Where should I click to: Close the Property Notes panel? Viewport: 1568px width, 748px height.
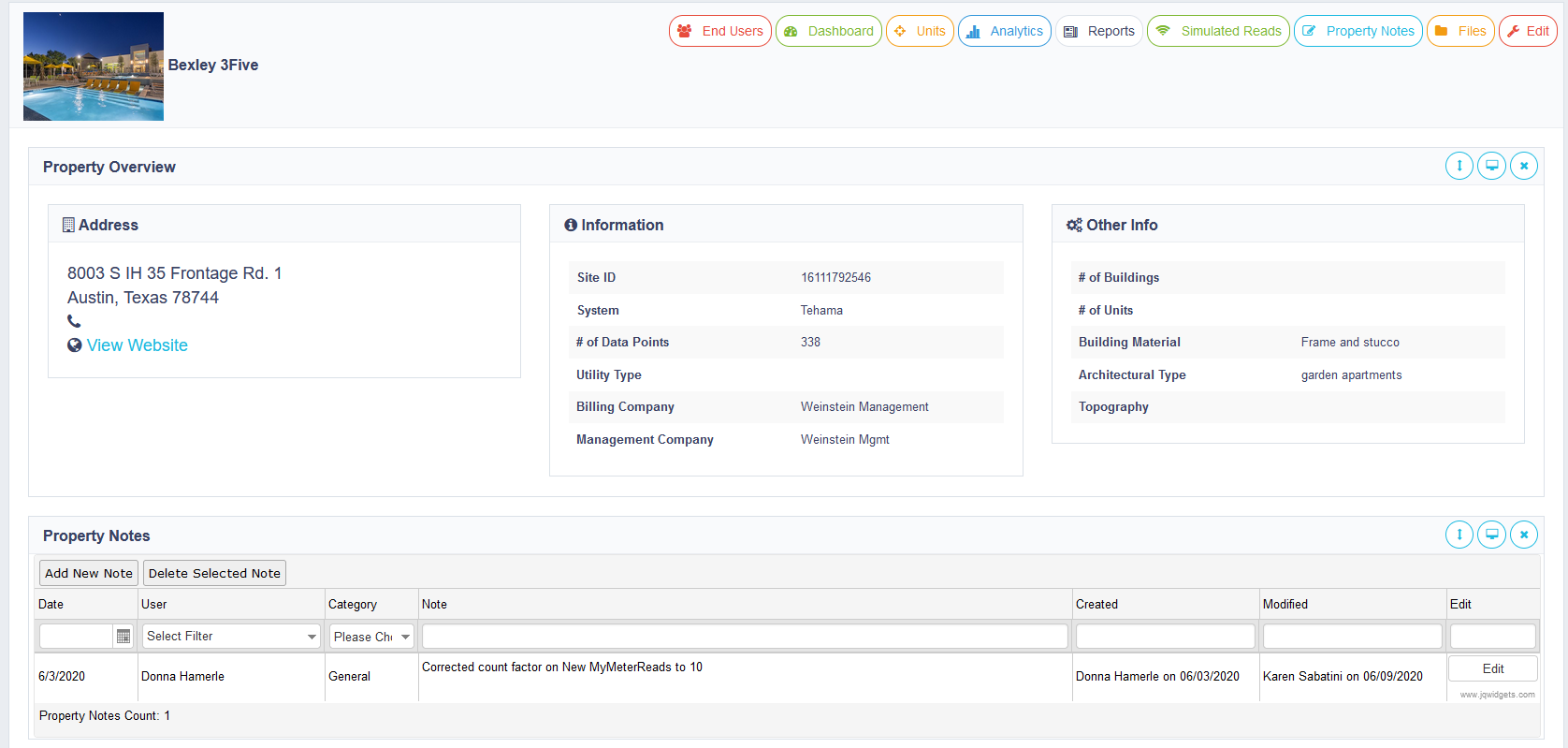(x=1523, y=535)
